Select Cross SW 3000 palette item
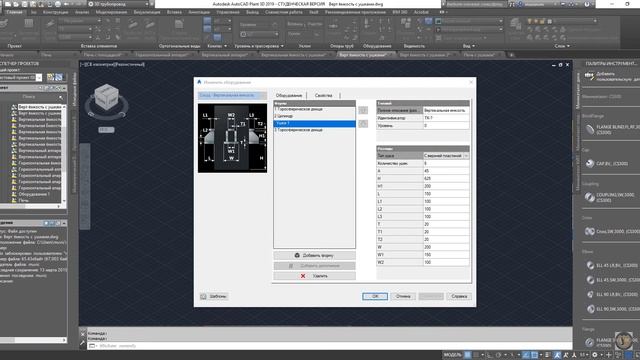The height and width of the screenshot is (360, 640). 611,231
